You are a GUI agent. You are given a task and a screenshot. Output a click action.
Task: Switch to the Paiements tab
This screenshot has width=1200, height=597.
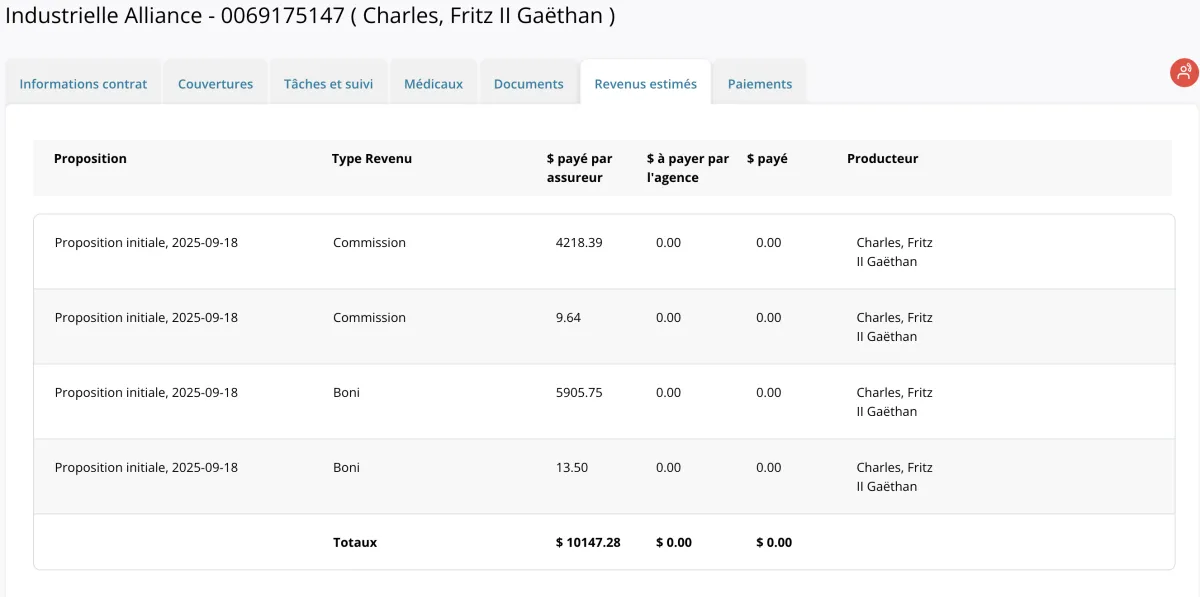[x=760, y=84]
